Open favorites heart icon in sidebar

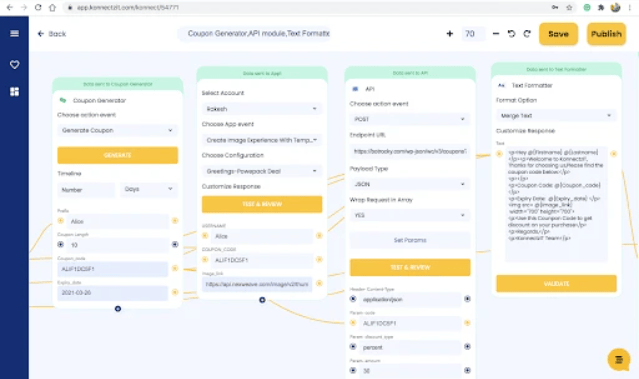coord(14,64)
